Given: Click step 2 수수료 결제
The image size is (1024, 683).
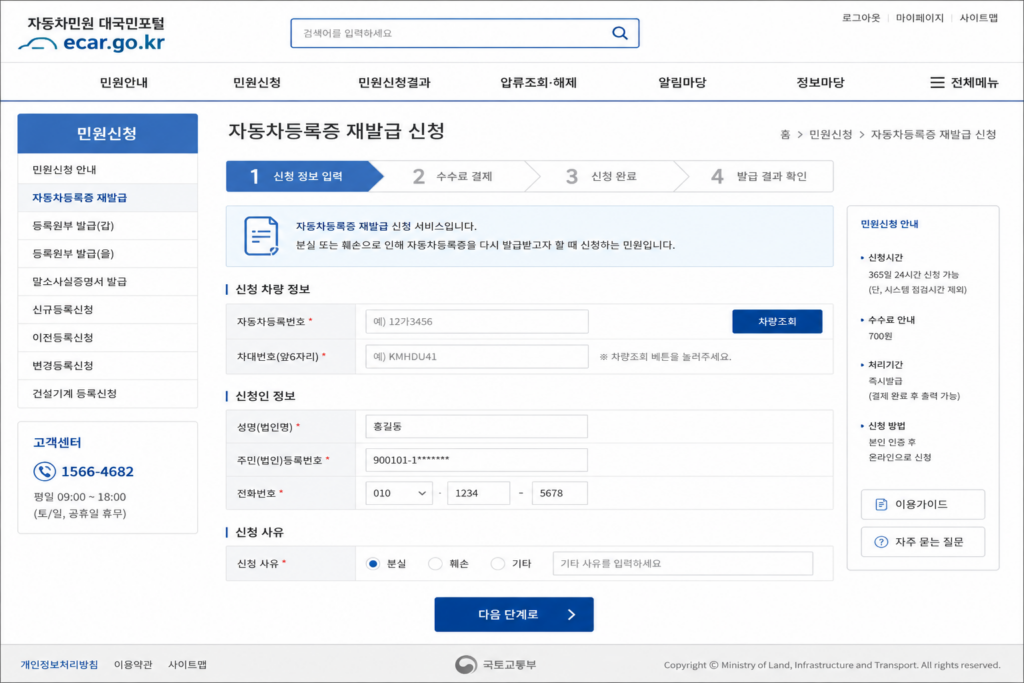Looking at the screenshot, I should click(x=453, y=176).
